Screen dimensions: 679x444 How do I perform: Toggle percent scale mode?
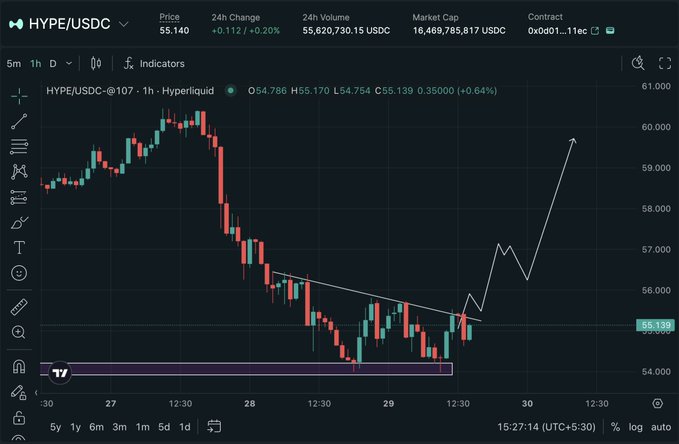click(615, 427)
